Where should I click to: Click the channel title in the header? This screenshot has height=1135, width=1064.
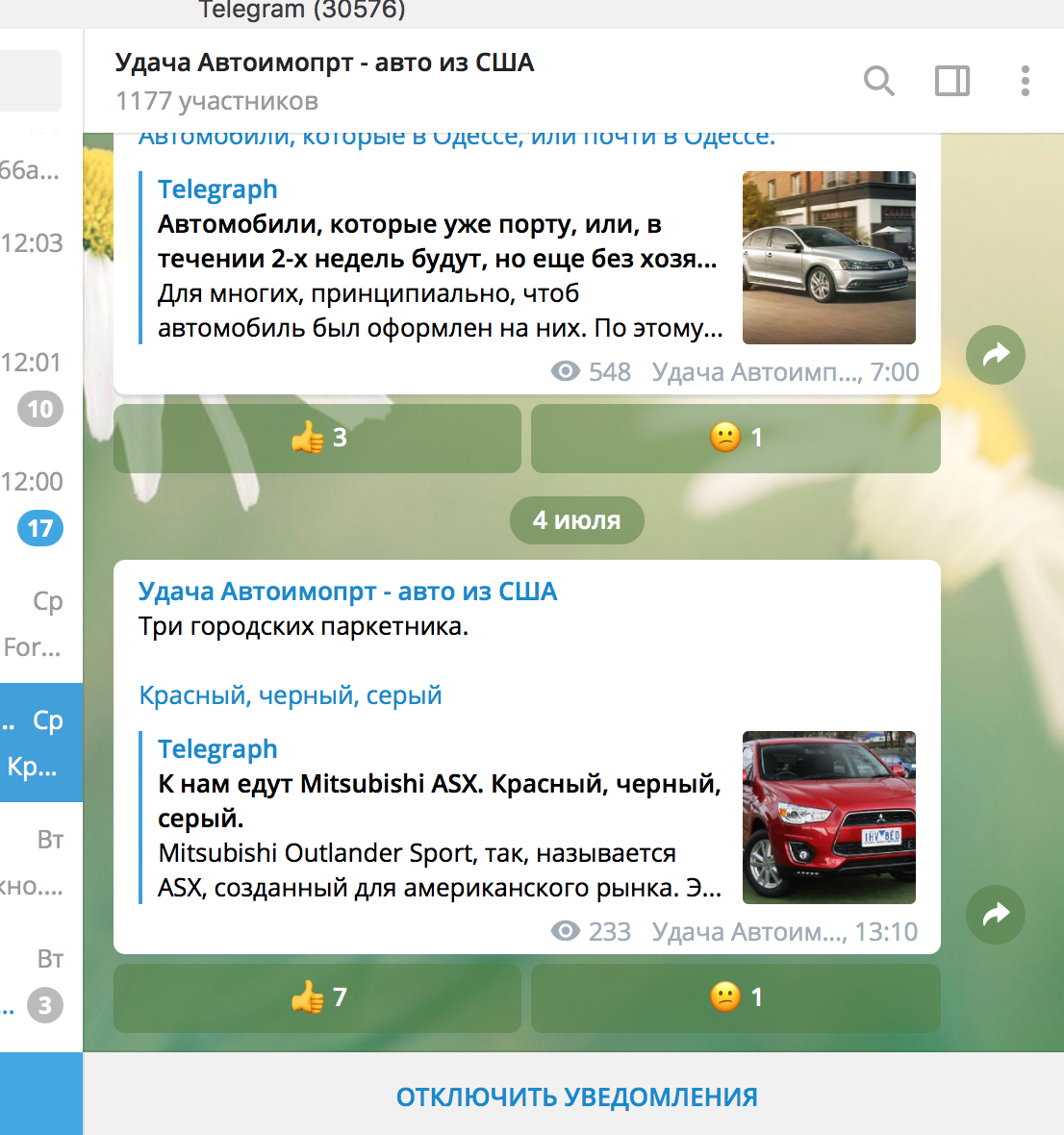click(324, 63)
